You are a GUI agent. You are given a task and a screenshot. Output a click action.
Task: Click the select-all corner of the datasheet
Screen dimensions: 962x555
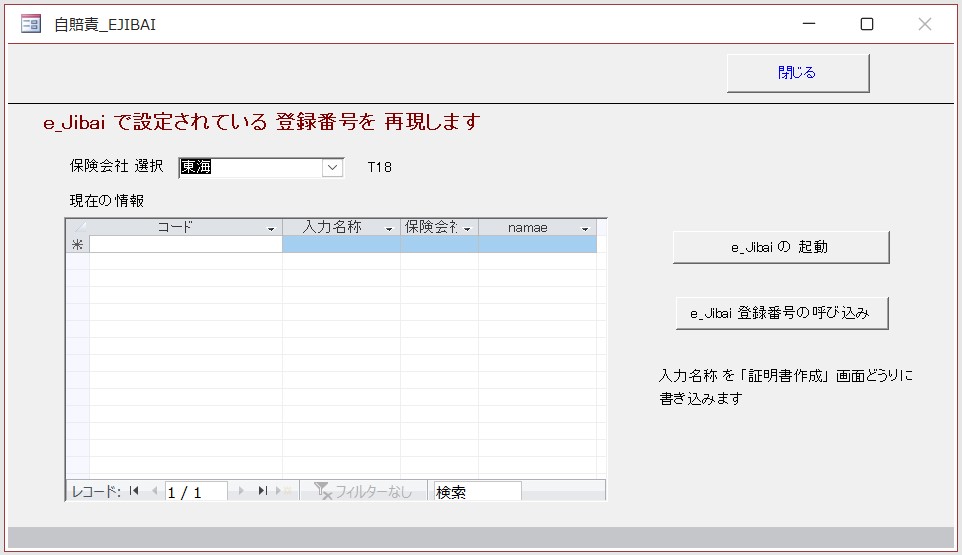[78, 228]
